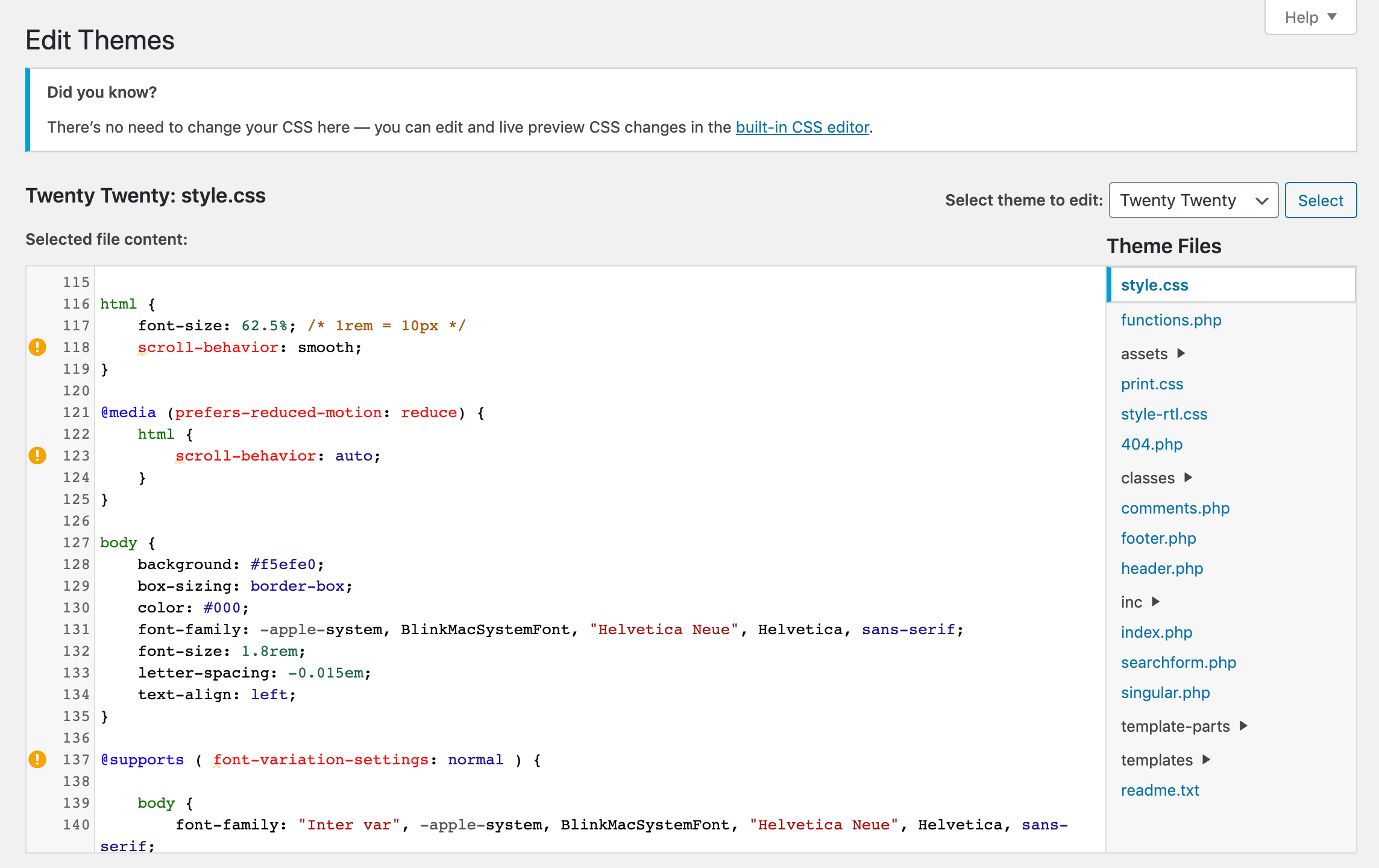Open footer.php theme file
Image resolution: width=1379 pixels, height=868 pixels.
pyautogui.click(x=1158, y=538)
